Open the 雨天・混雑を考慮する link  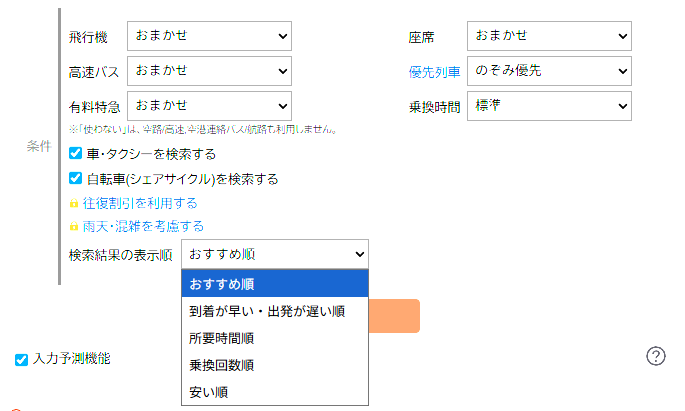pos(144,227)
